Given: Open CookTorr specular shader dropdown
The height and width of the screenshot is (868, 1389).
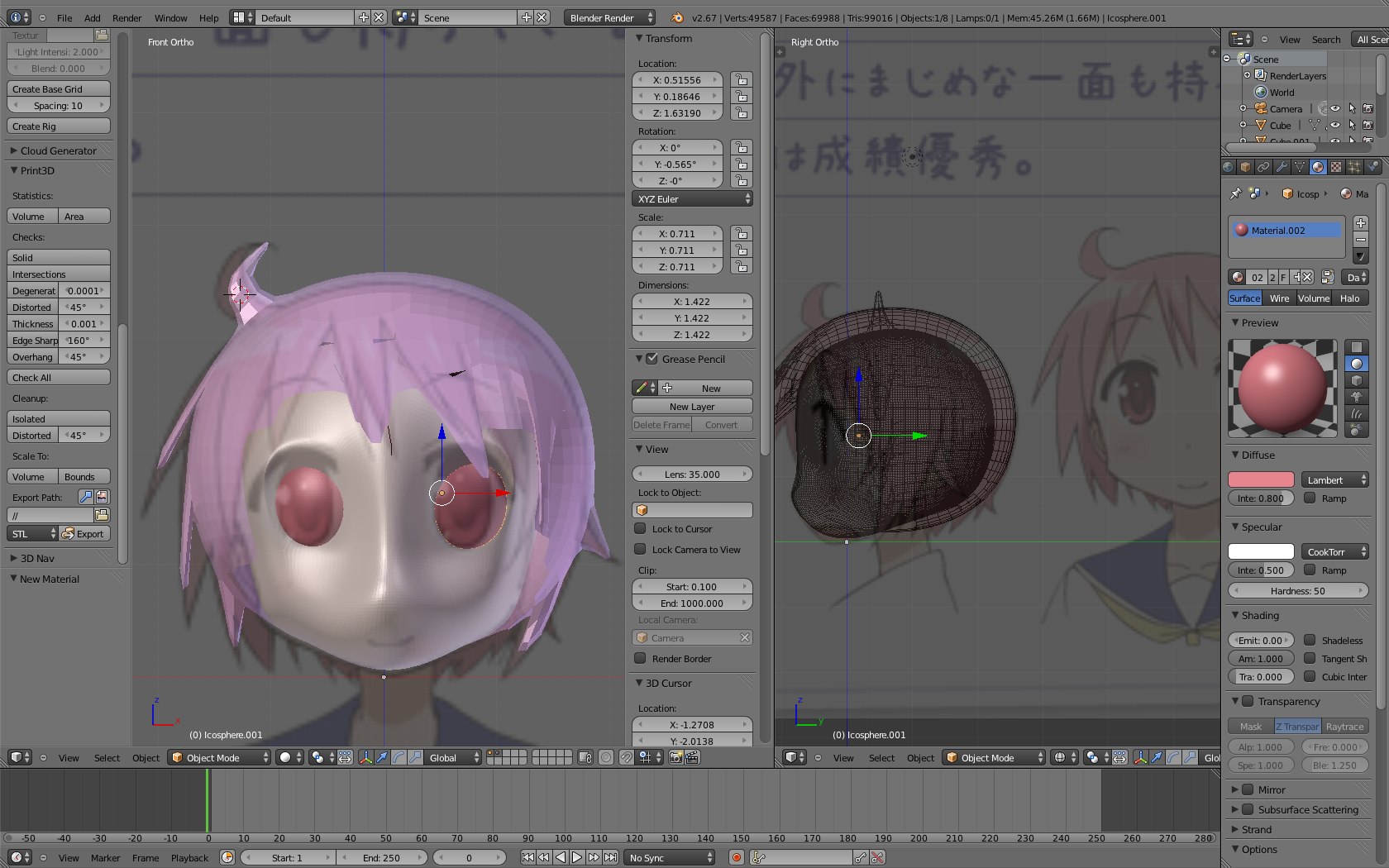Looking at the screenshot, I should pyautogui.click(x=1335, y=551).
